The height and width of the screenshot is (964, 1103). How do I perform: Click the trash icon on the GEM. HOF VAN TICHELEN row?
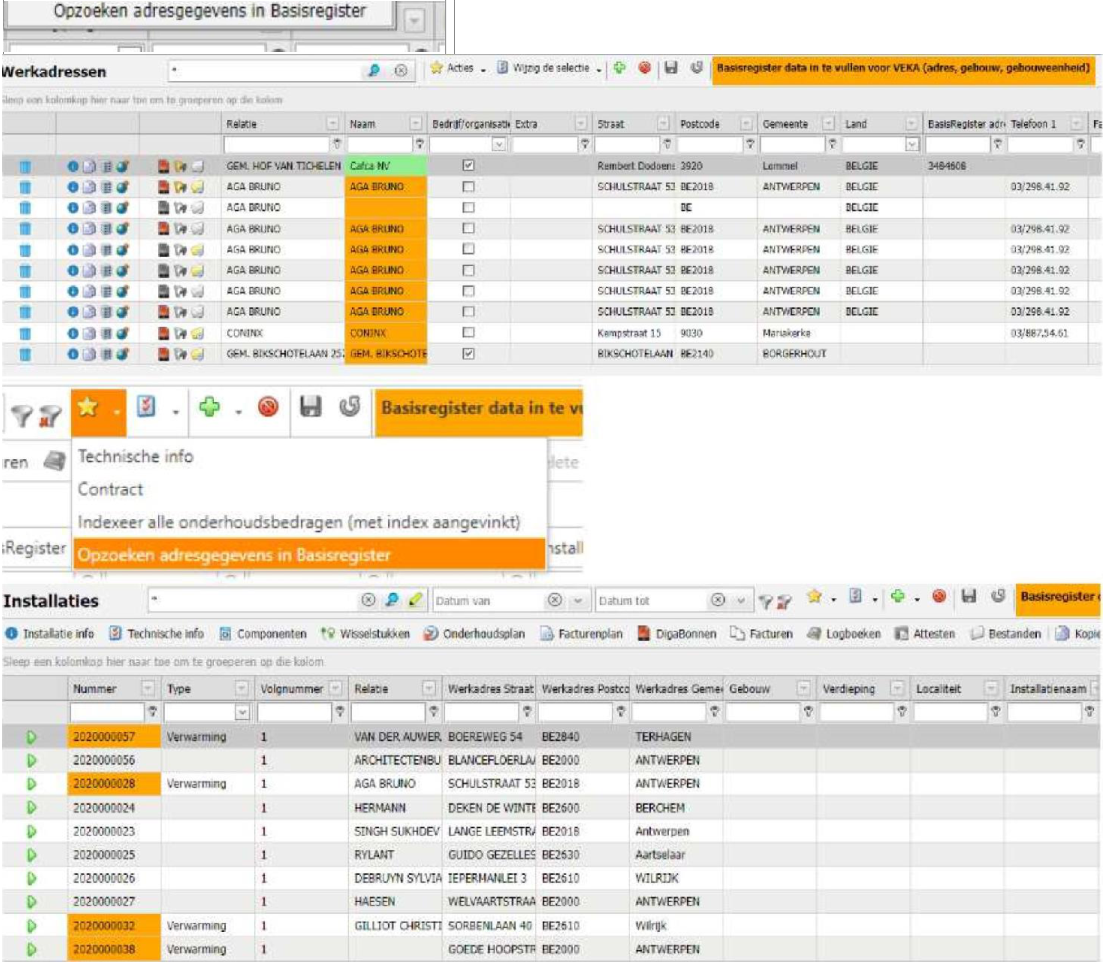tap(25, 167)
